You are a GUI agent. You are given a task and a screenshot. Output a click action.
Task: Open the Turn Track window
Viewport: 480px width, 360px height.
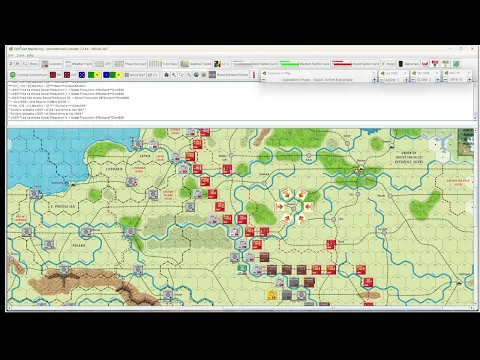pyautogui.click(x=163, y=64)
